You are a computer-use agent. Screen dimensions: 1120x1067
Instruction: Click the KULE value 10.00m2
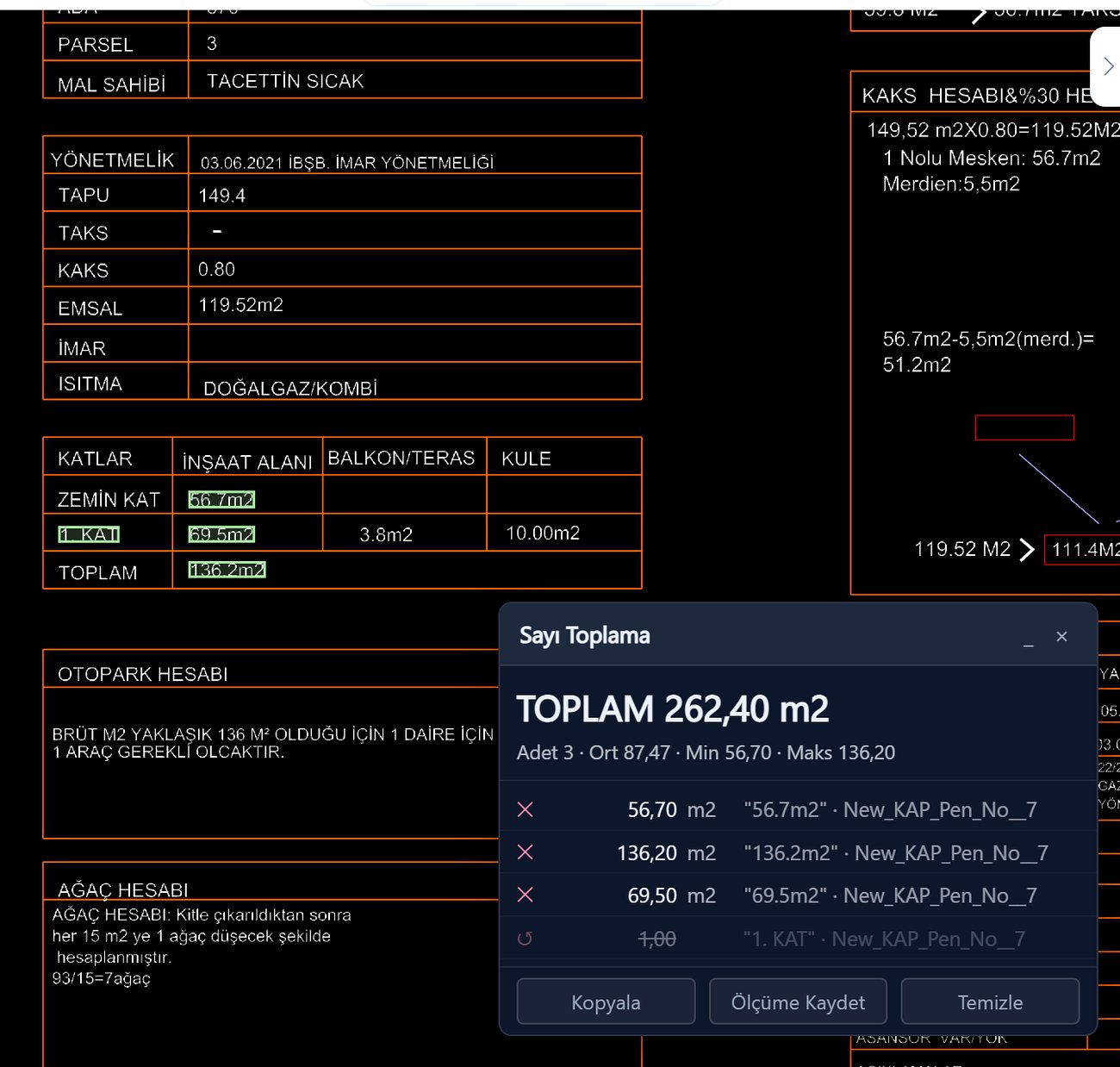(x=543, y=533)
